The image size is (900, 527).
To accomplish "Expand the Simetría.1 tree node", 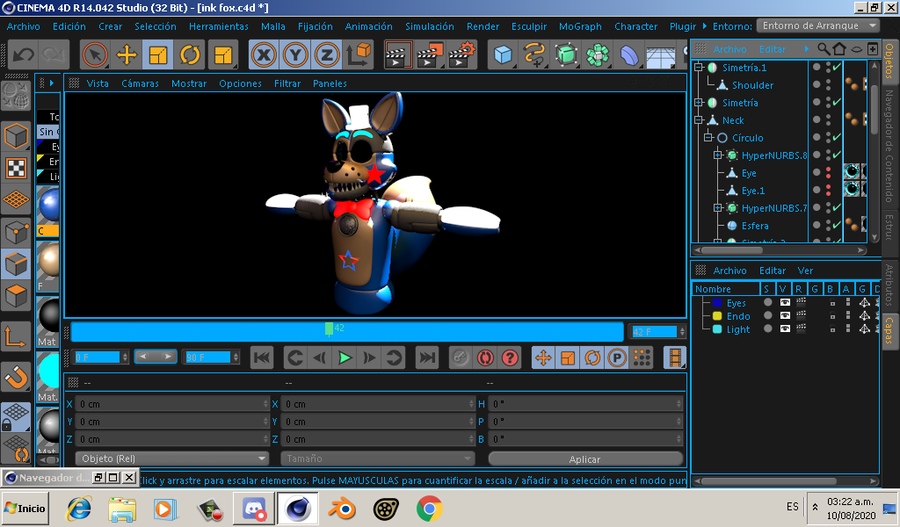I will (x=699, y=67).
